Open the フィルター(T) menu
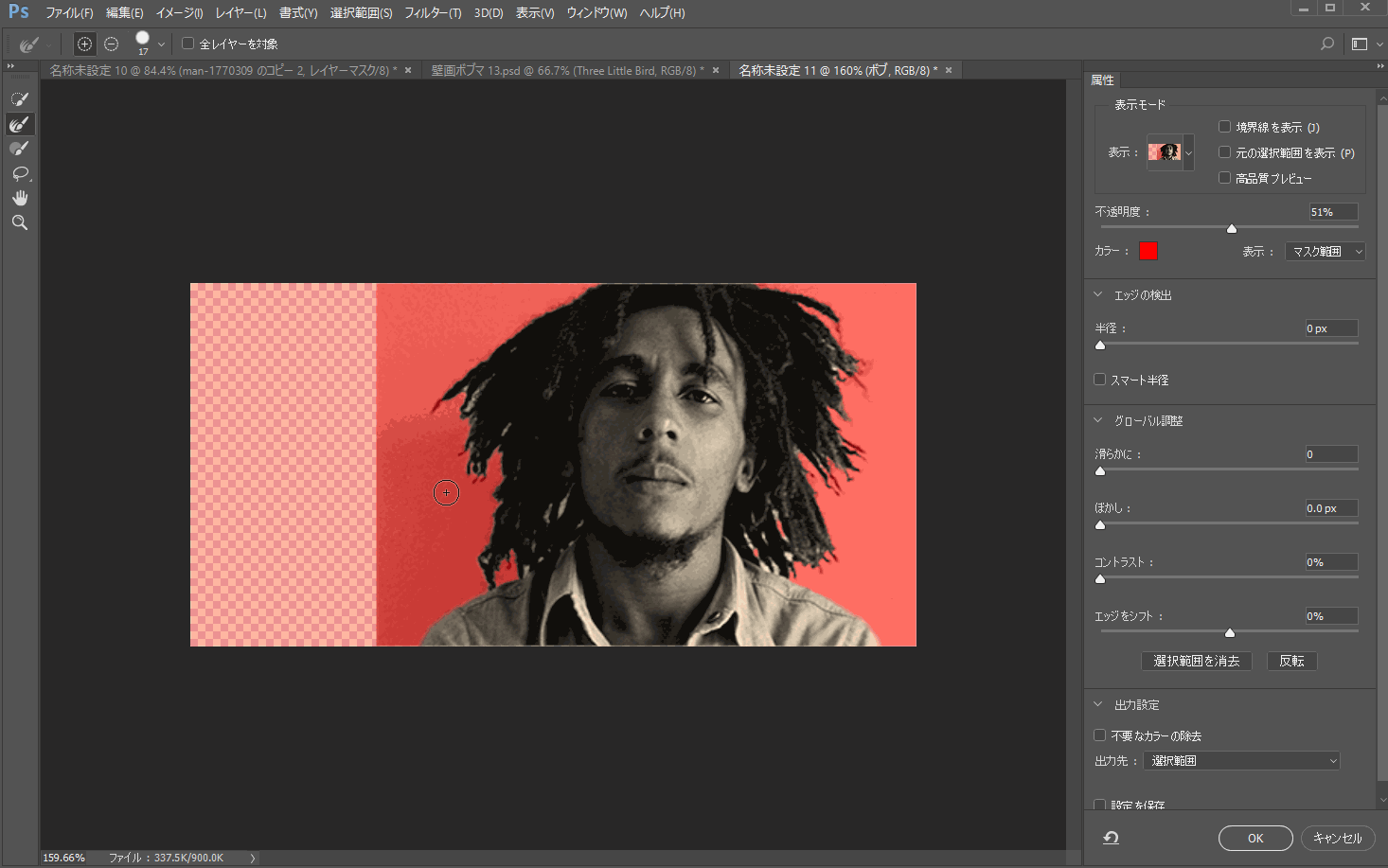The height and width of the screenshot is (868, 1388). (433, 13)
